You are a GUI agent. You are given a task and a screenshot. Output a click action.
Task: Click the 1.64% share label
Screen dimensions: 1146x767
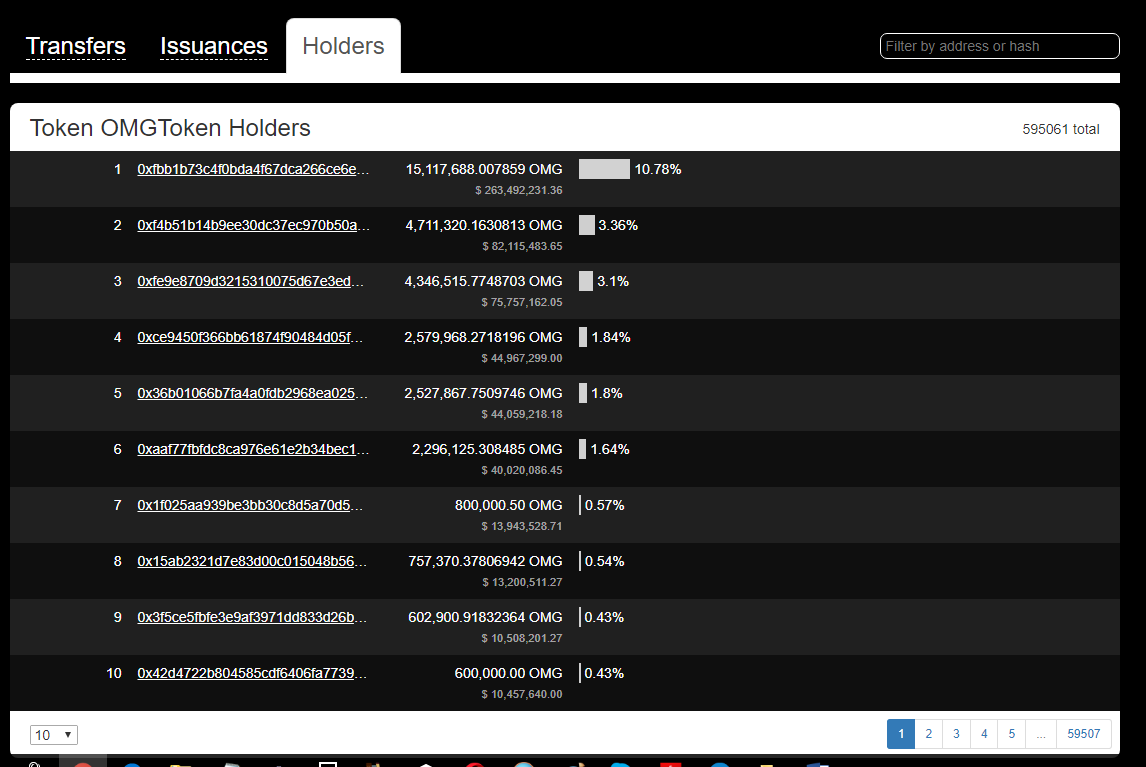click(610, 449)
